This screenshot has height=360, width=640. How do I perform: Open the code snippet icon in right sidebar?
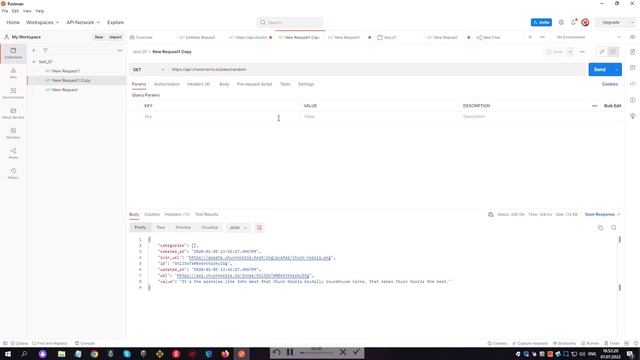632,84
